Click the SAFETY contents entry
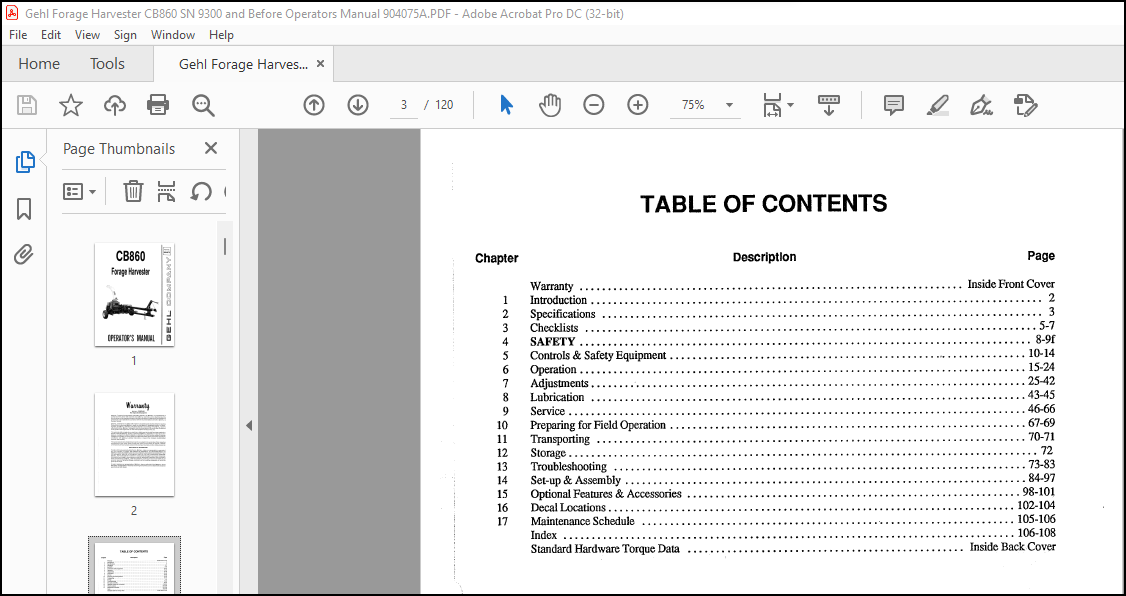Viewport: 1126px width, 596px height. 552,342
